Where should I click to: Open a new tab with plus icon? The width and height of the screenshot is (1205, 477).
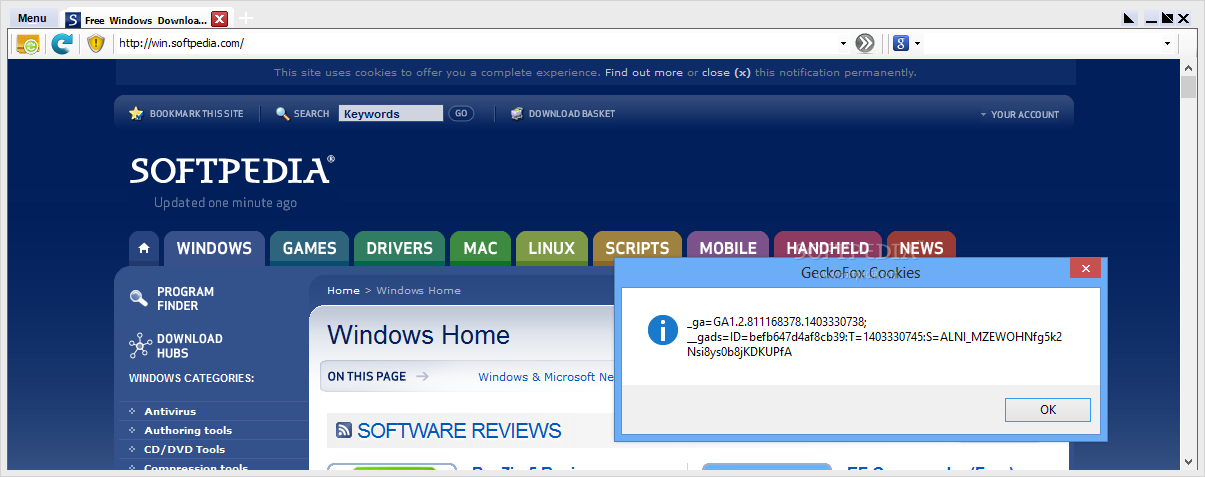click(246, 18)
